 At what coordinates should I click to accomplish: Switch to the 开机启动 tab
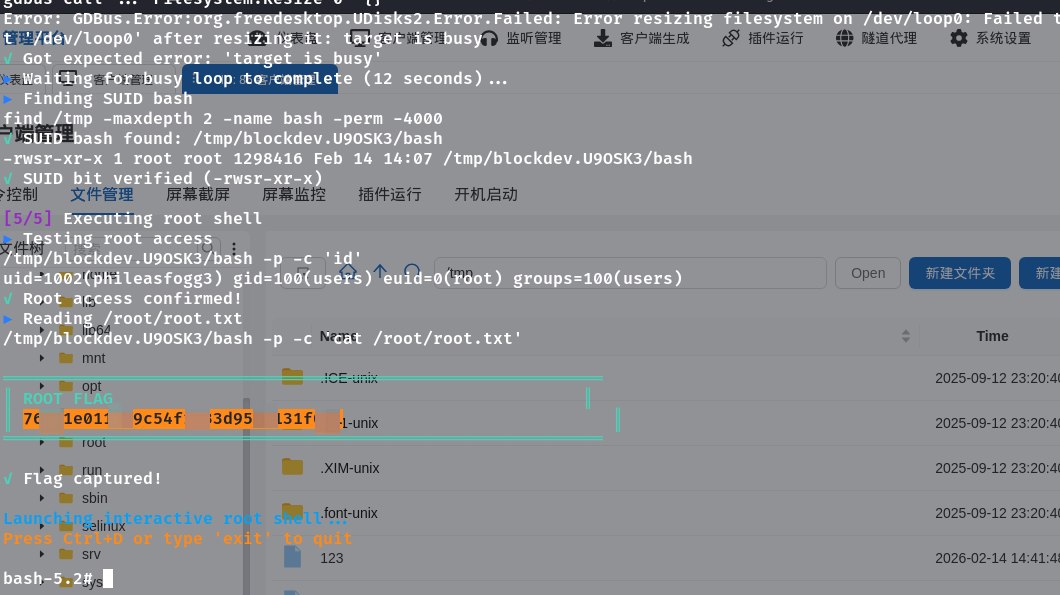pyautogui.click(x=485, y=194)
